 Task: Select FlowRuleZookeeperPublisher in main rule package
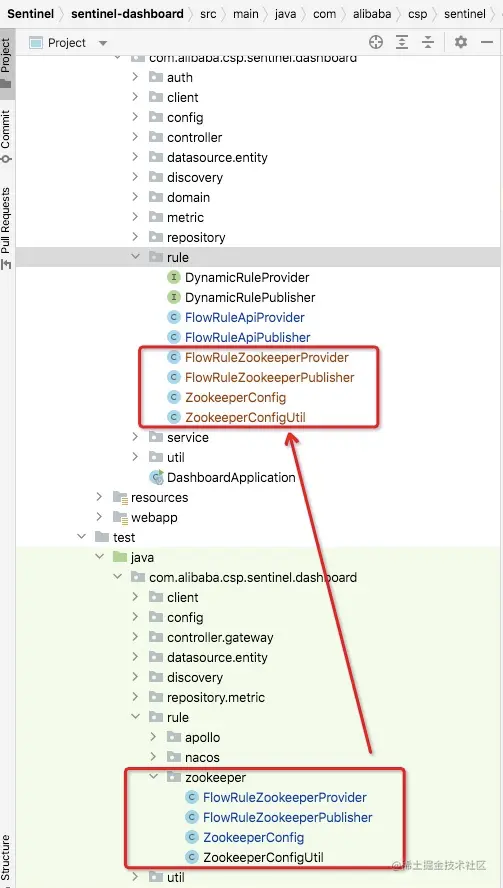(270, 377)
